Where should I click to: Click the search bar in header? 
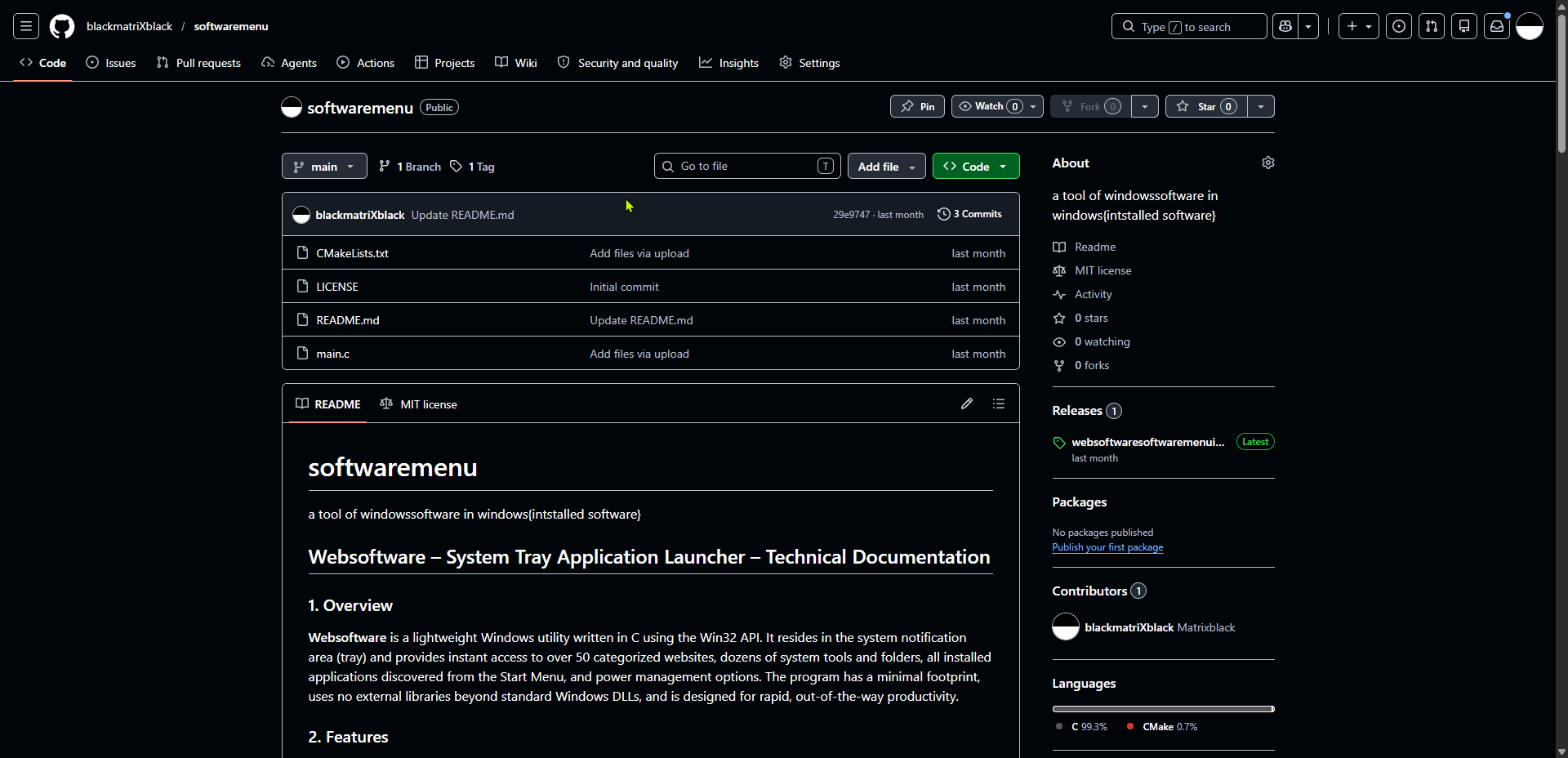point(1189,26)
